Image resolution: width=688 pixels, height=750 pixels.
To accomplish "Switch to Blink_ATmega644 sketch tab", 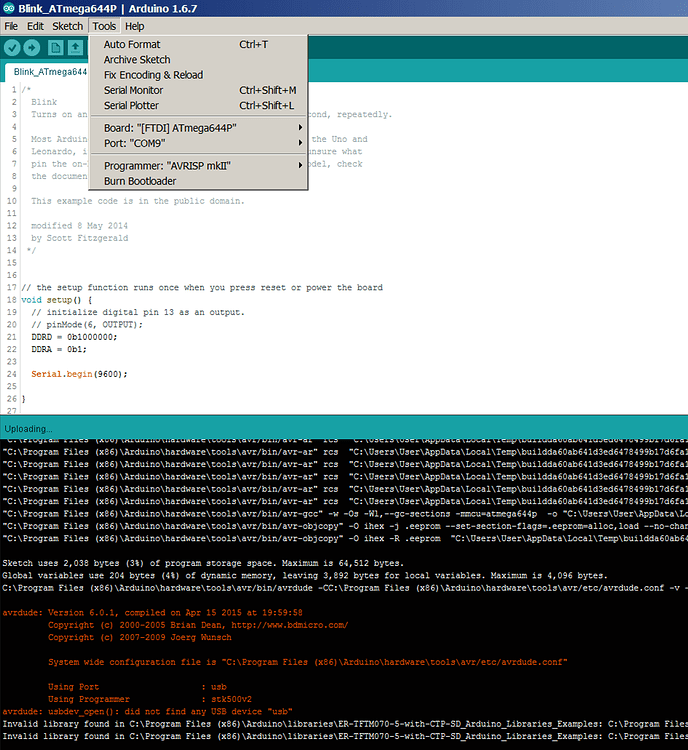I will [47, 72].
